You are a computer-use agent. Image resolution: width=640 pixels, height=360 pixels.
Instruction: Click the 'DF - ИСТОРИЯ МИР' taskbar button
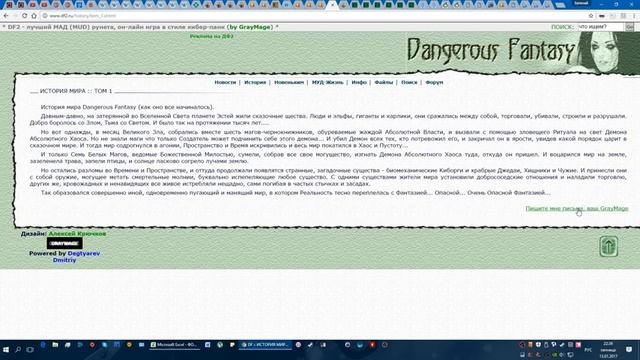point(265,345)
